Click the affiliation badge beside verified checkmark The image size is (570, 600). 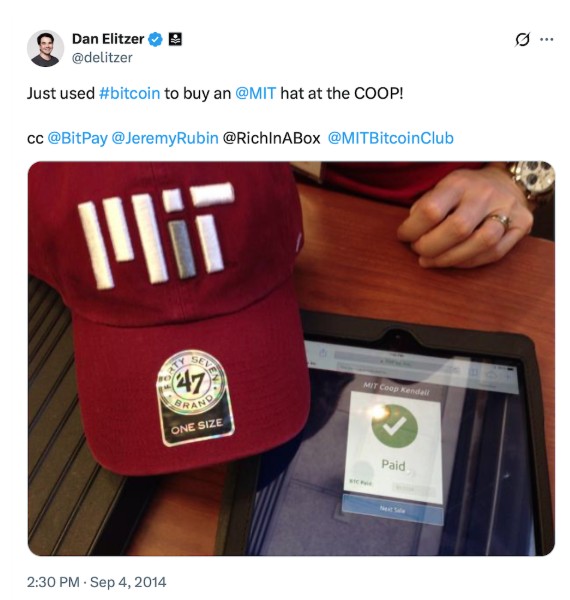point(175,39)
